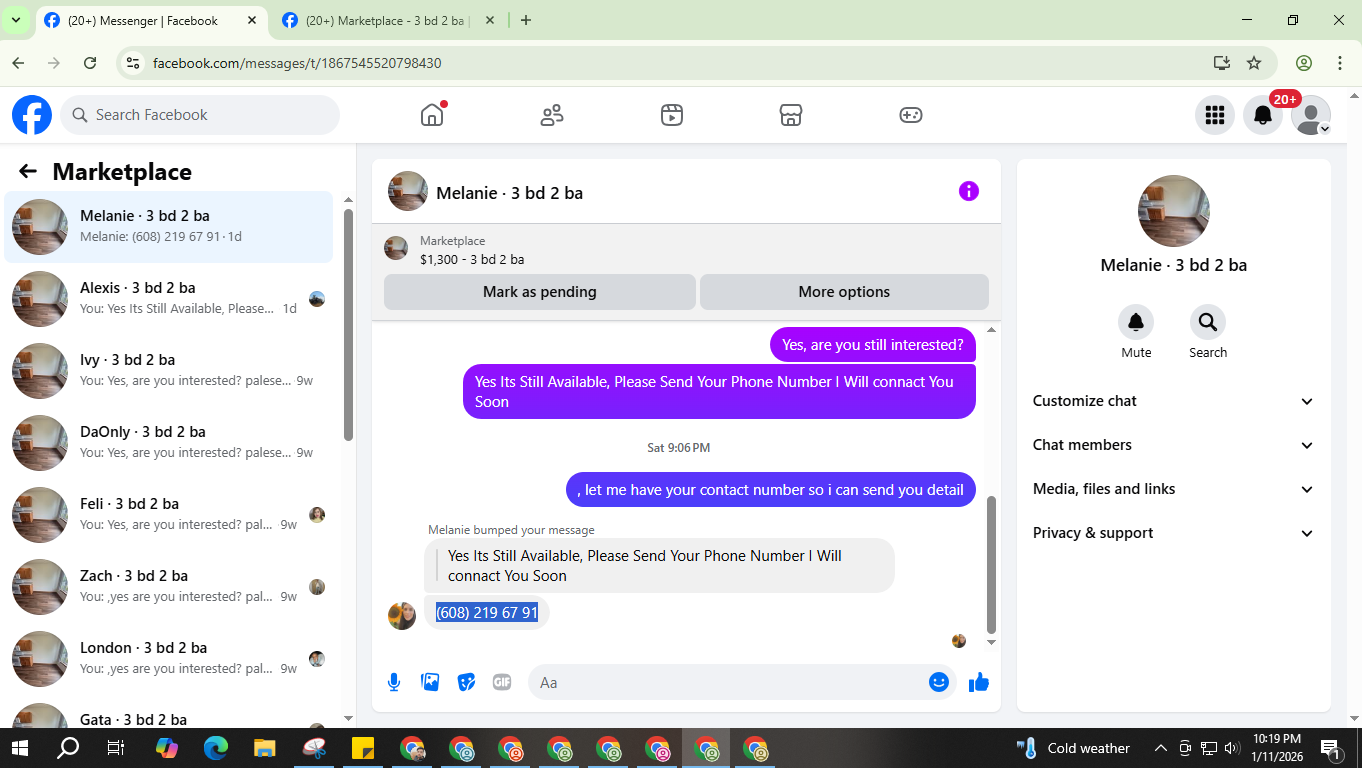The width and height of the screenshot is (1362, 768).
Task: Open the Zach conversation
Action: pos(168,587)
